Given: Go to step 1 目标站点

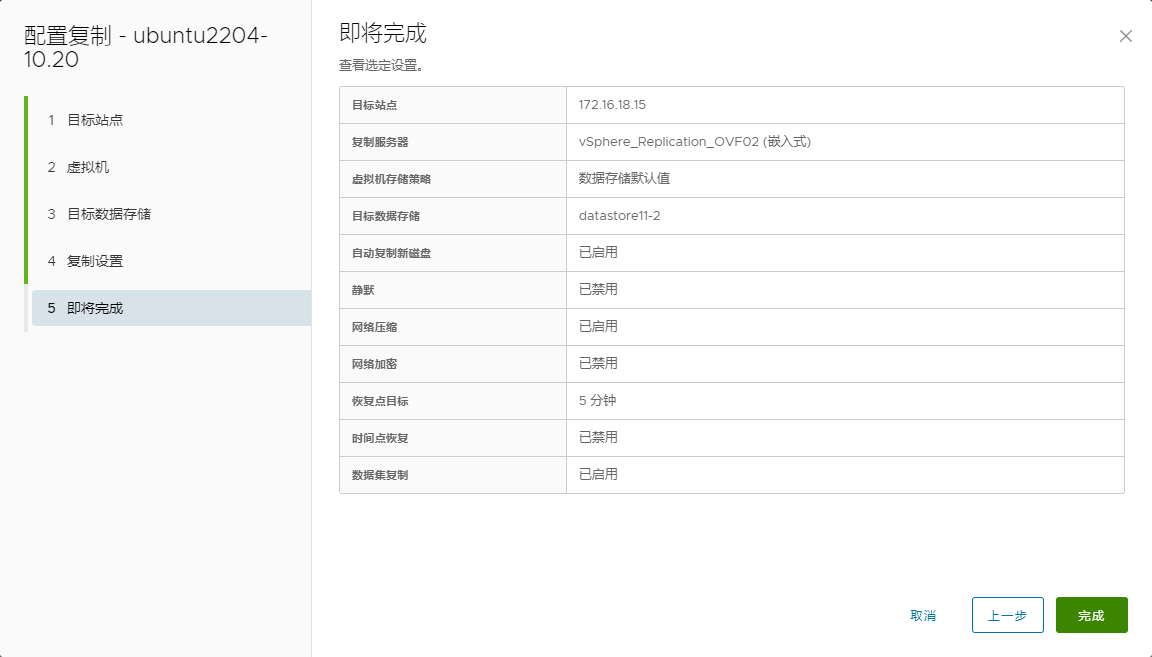Looking at the screenshot, I should click(x=95, y=120).
